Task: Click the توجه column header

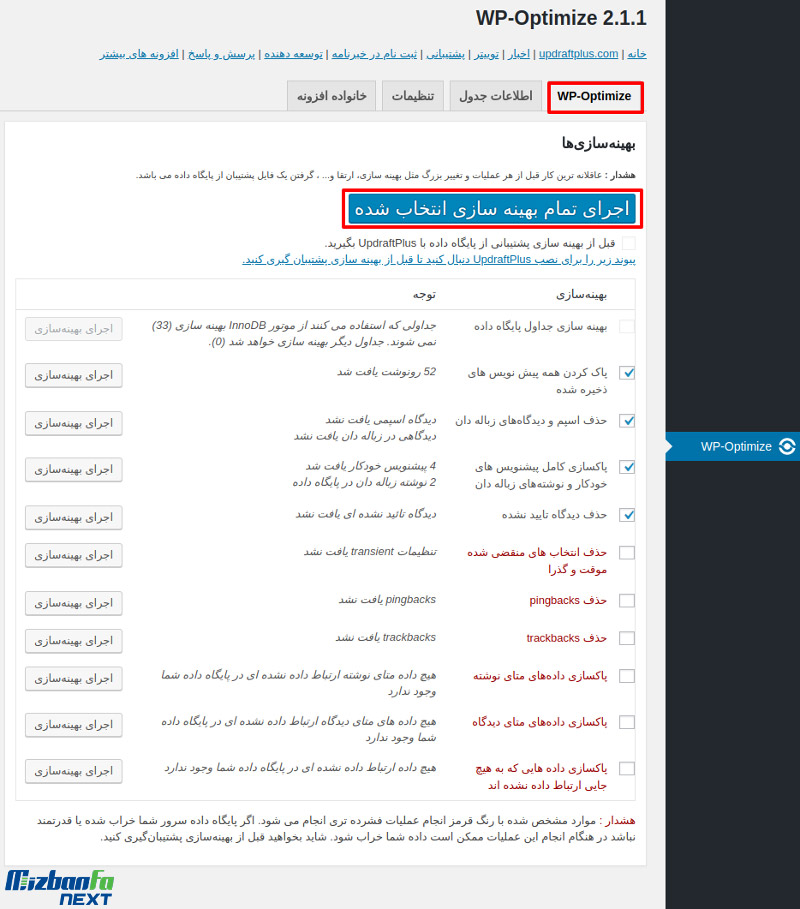Action: [424, 295]
